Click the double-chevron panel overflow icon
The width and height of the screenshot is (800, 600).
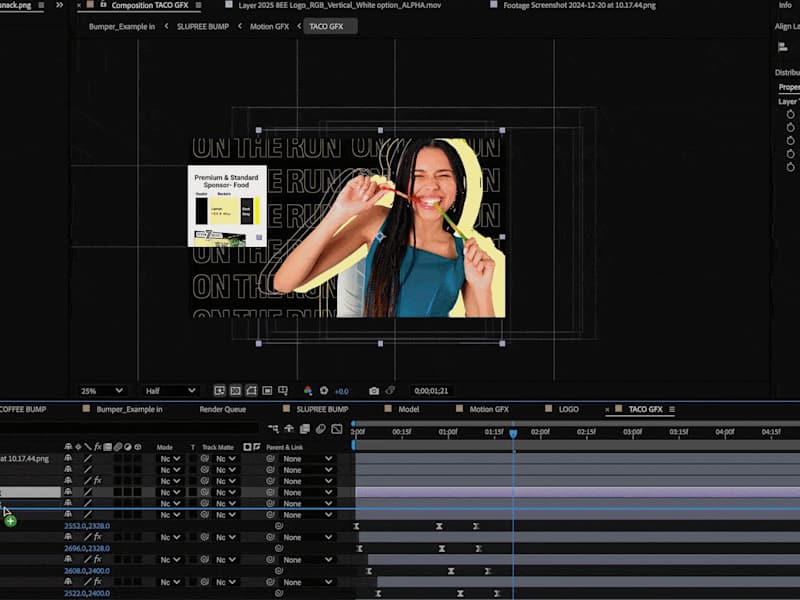60,5
